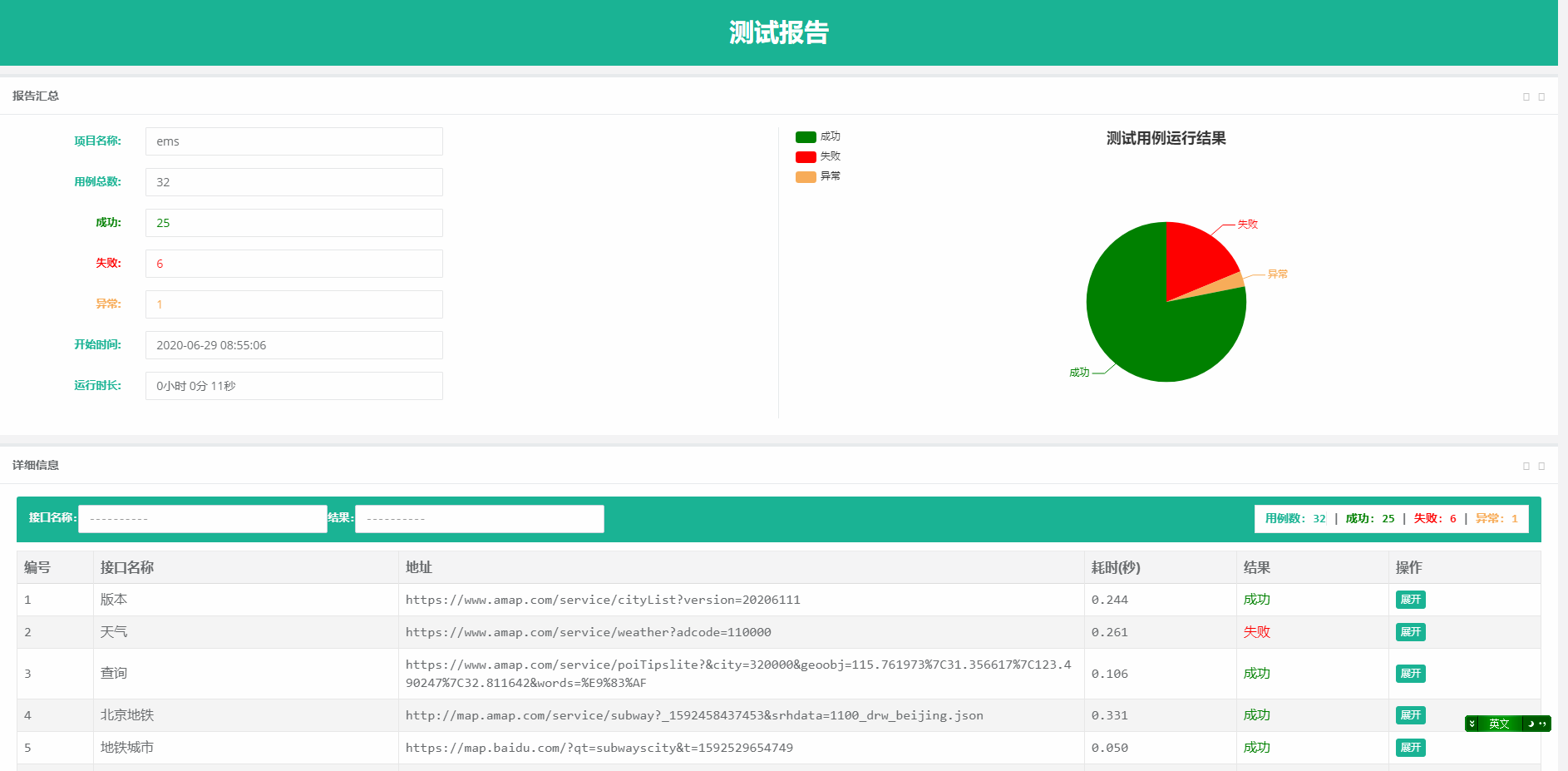
Task: Click the 用例数: 32 summary in filter bar
Action: [x=1295, y=519]
